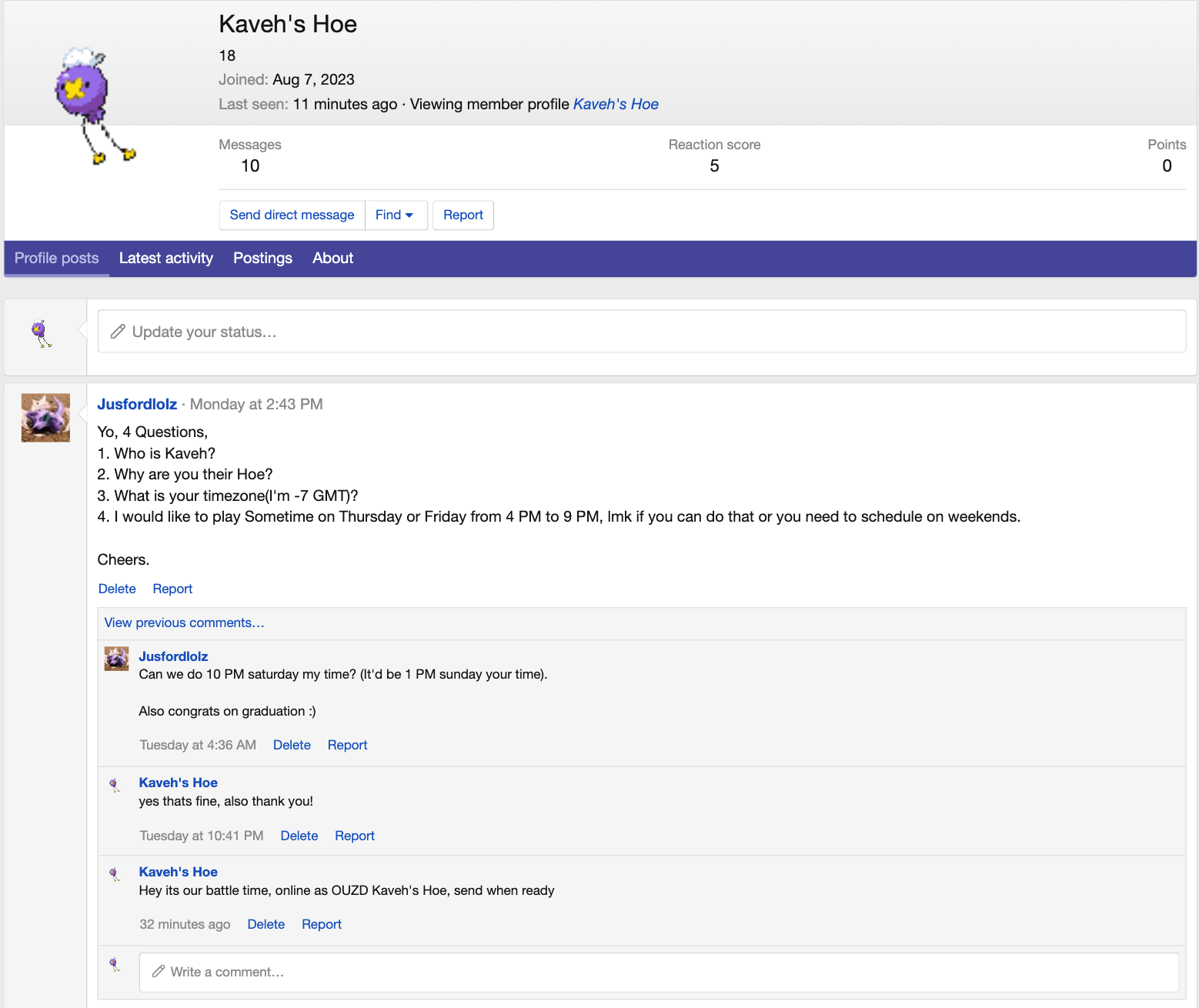Open Kaveh's Hoe name on 'yes thats fine' comment
This screenshot has height=1008, width=1199.
178,783
